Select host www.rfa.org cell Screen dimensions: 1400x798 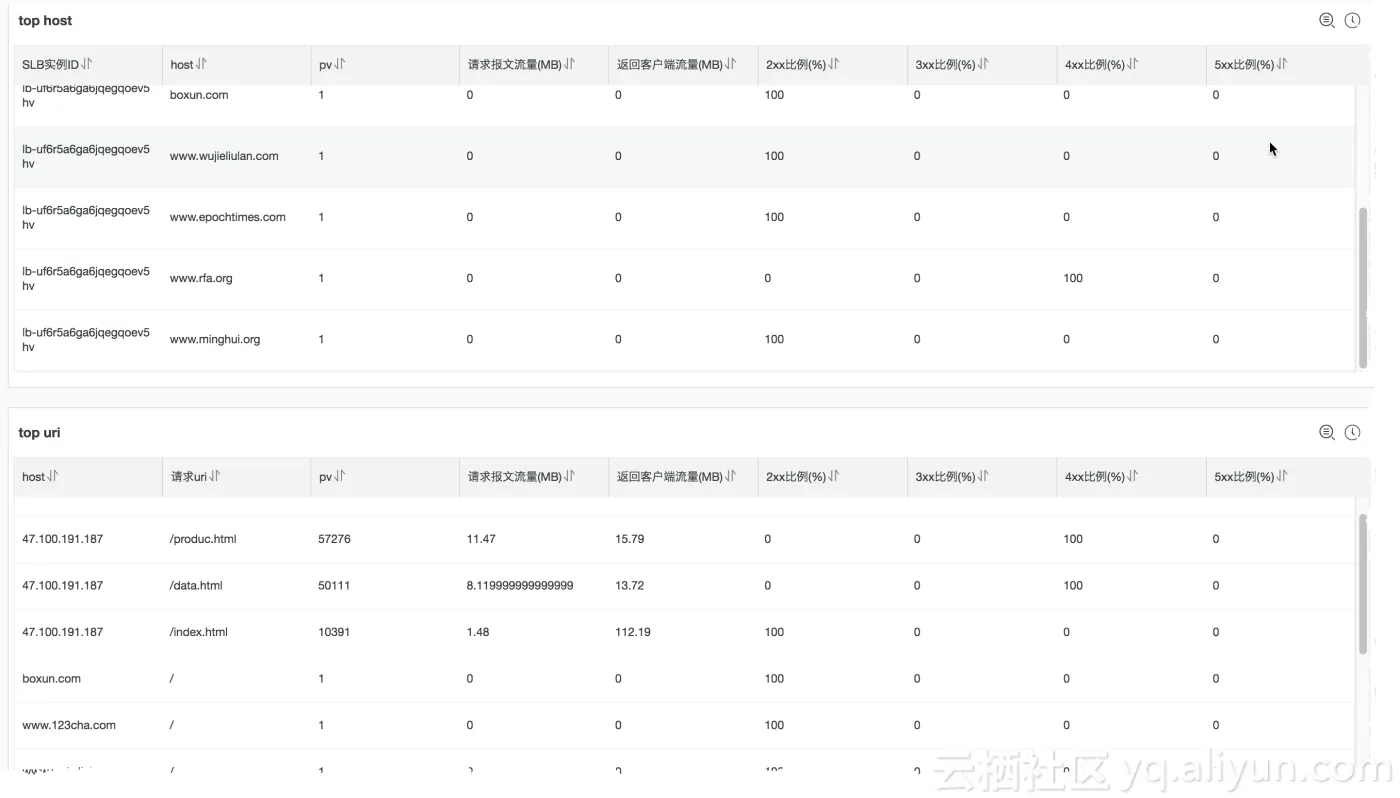[201, 278]
